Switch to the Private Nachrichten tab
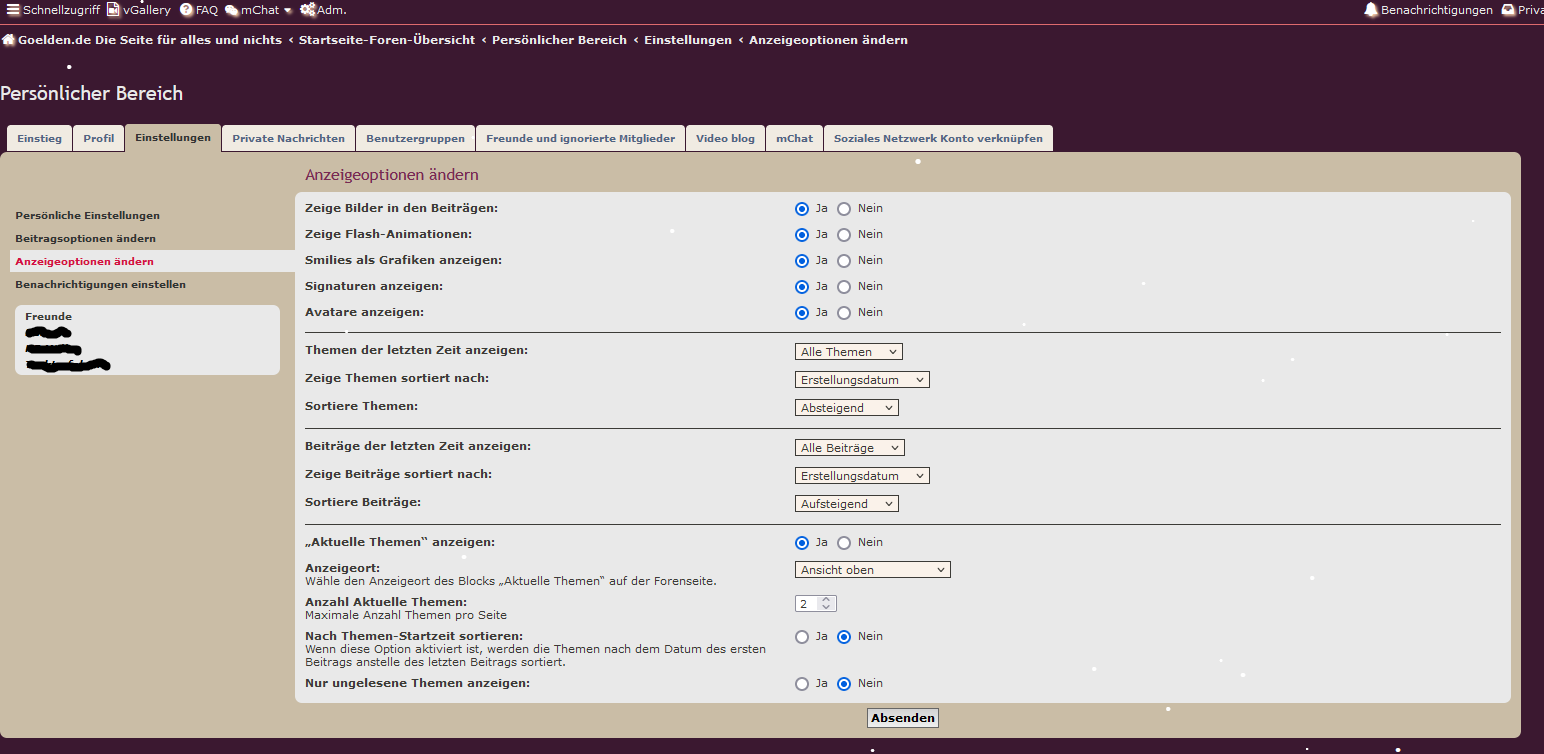 pos(288,139)
